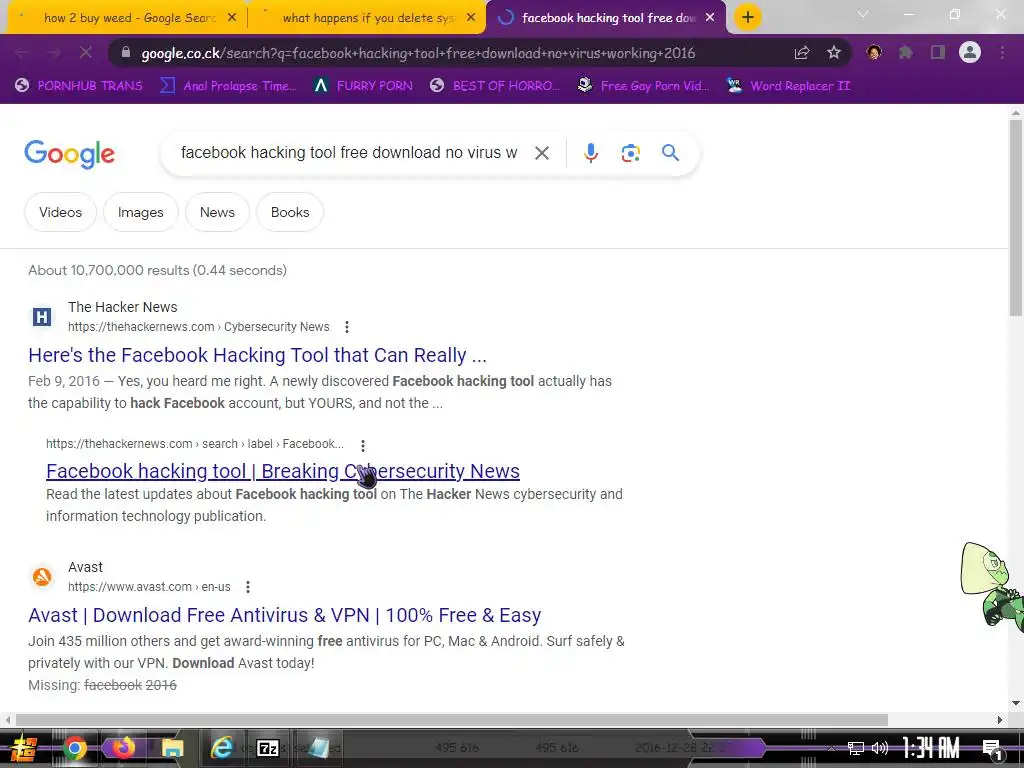The image size is (1024, 768).
Task: Stop loading page with the X button
Action: 86,52
